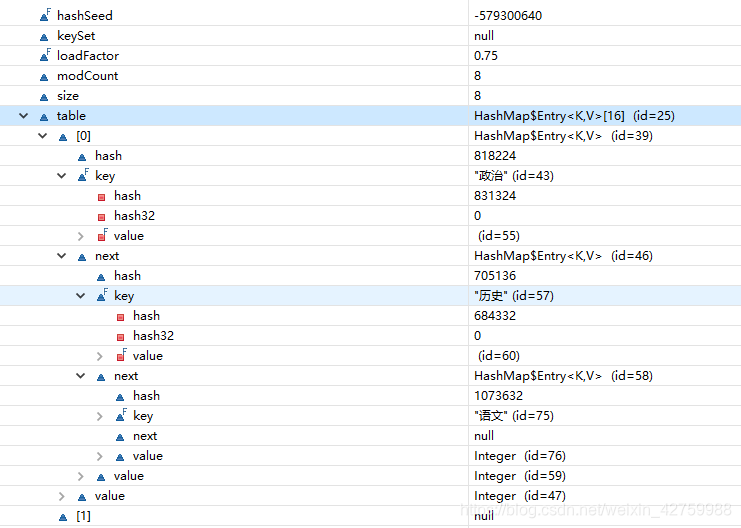Image resolution: width=741 pixels, height=528 pixels.
Task: Click the icon of next (id=46)
Action: [x=82, y=257]
